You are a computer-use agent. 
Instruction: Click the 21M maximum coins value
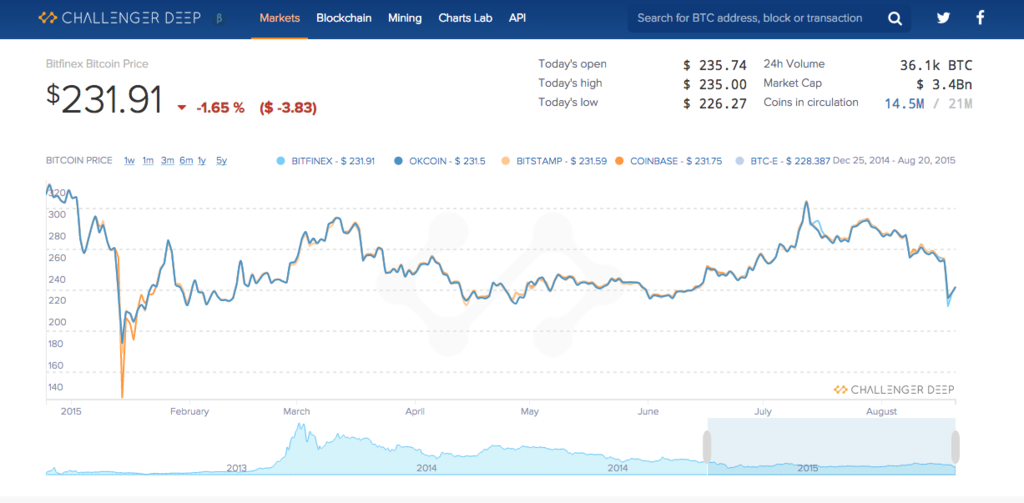click(x=959, y=103)
